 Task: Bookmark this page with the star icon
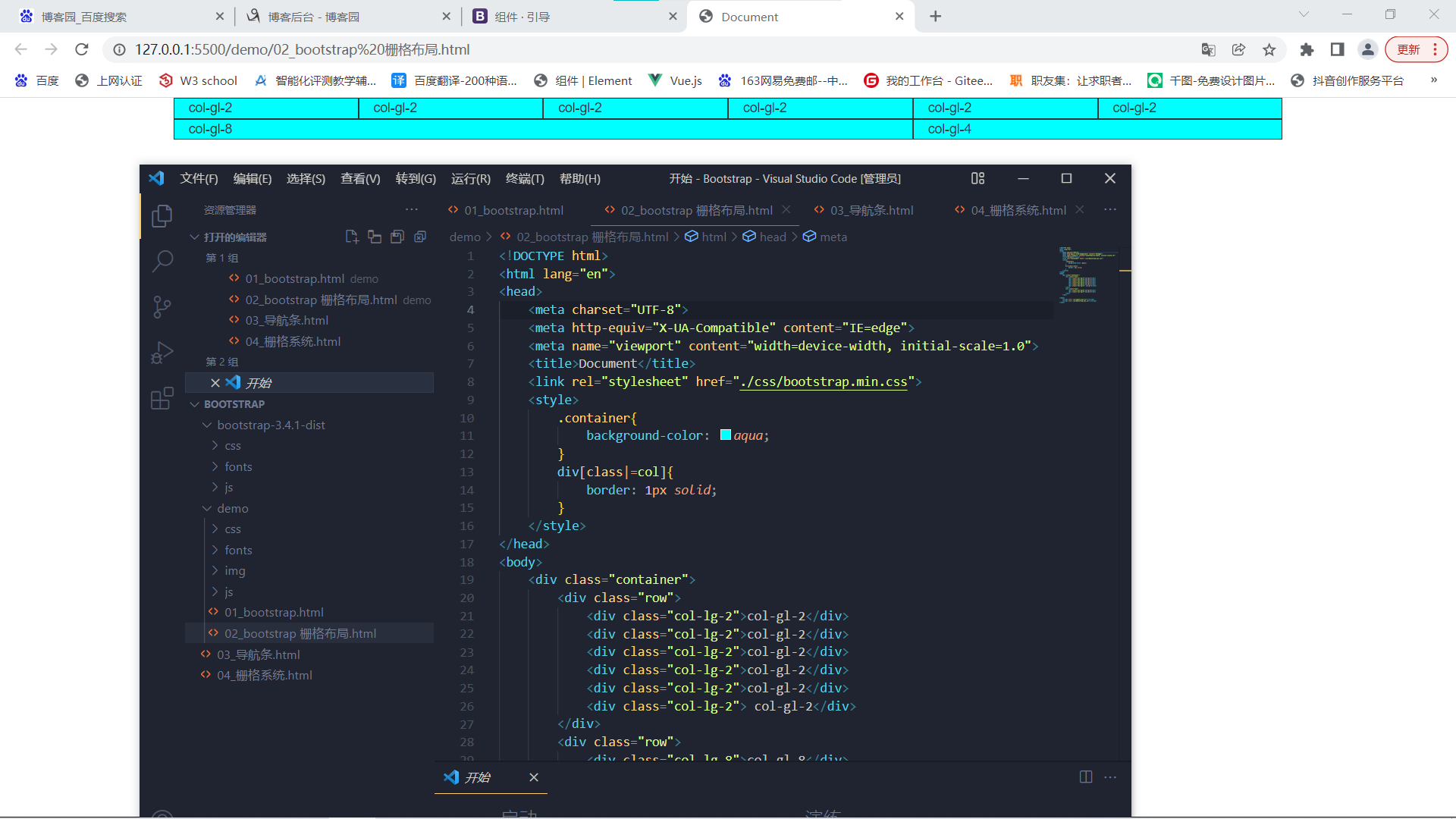click(1269, 50)
